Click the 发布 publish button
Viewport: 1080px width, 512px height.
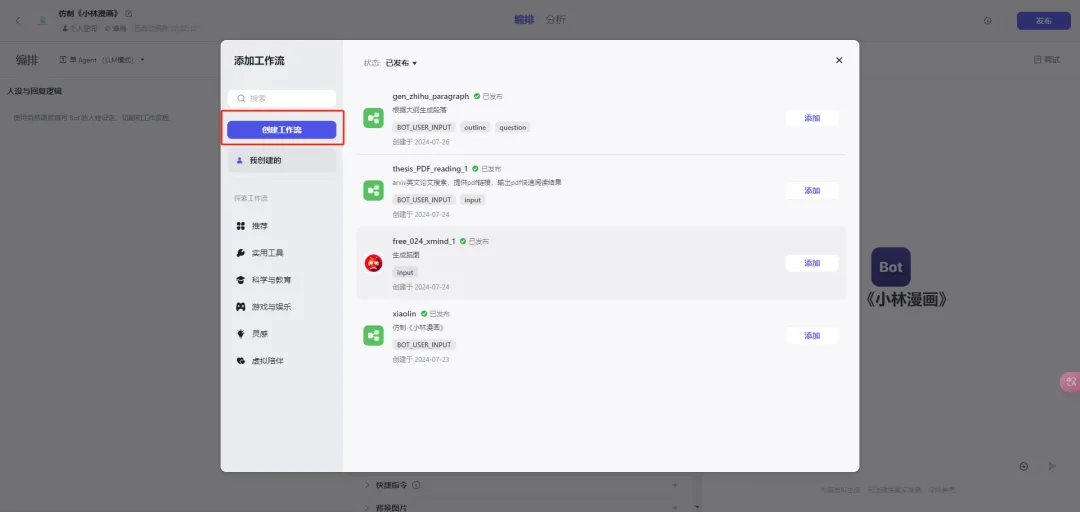click(1043, 21)
